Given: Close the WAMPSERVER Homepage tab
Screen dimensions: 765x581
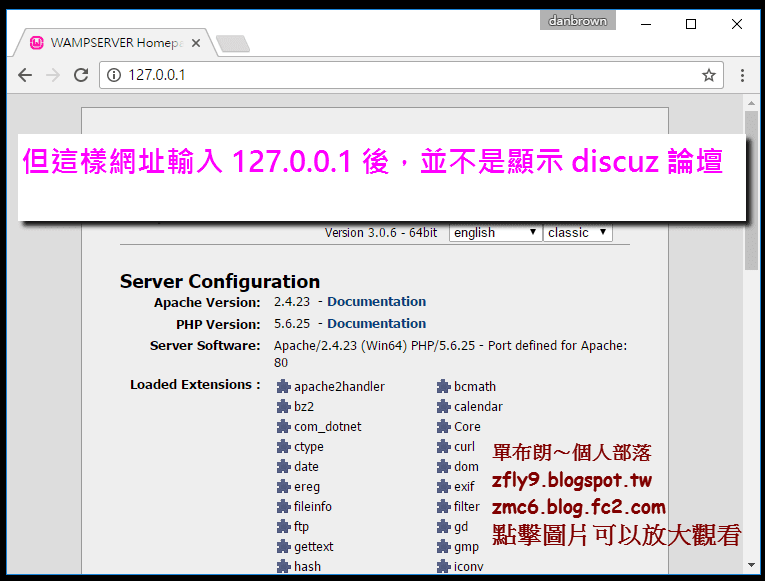Looking at the screenshot, I should click(x=196, y=43).
